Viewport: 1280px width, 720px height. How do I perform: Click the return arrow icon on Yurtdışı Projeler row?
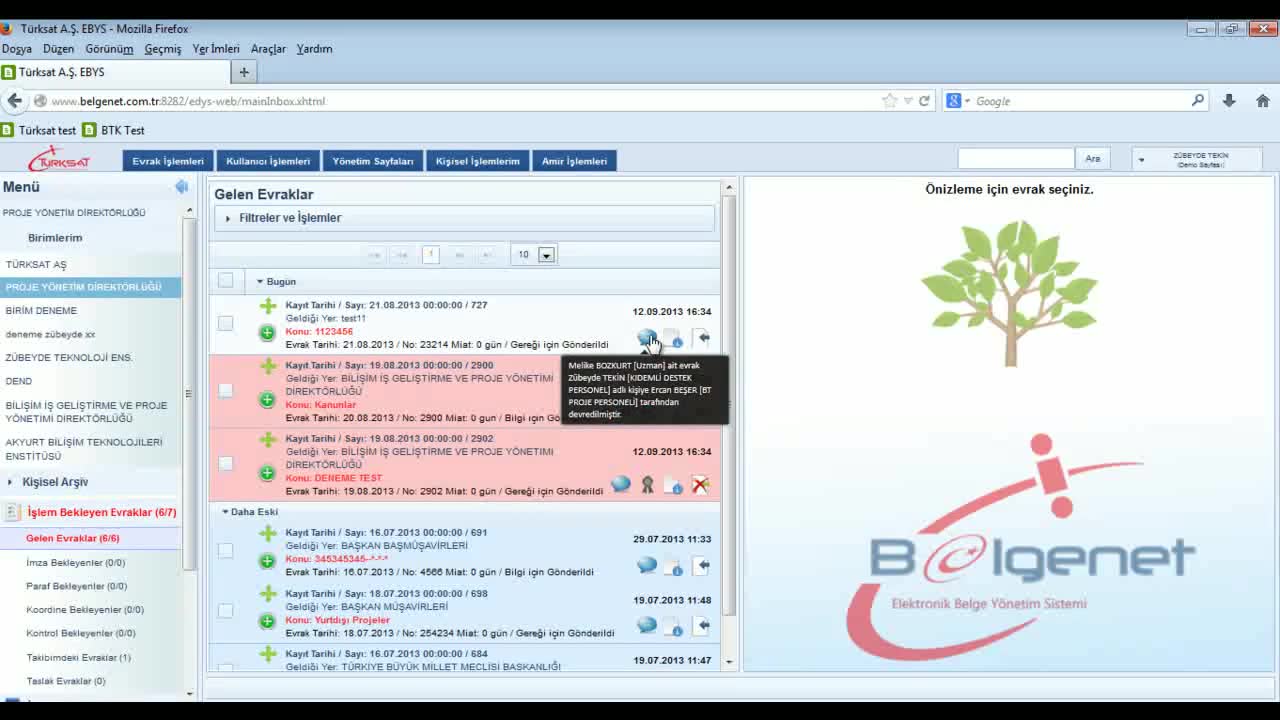point(702,626)
